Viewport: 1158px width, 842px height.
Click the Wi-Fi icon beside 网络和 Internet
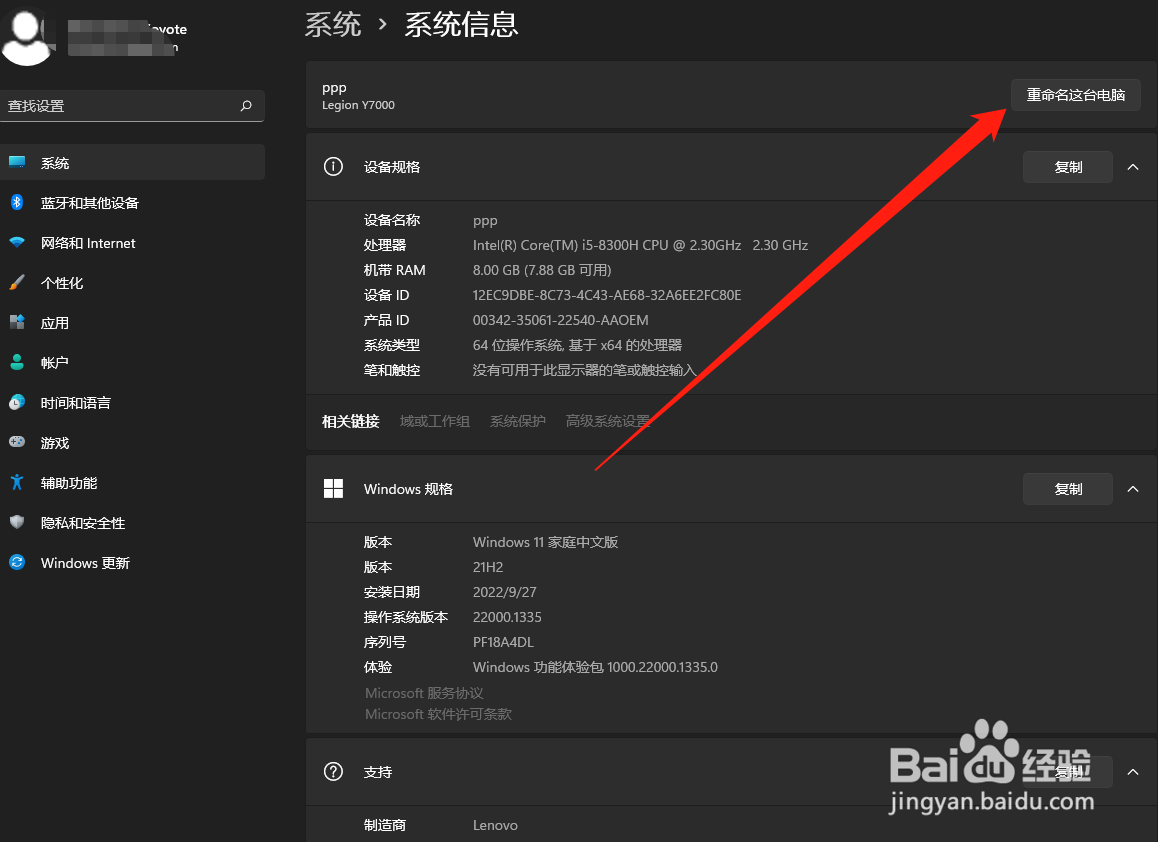point(17,242)
